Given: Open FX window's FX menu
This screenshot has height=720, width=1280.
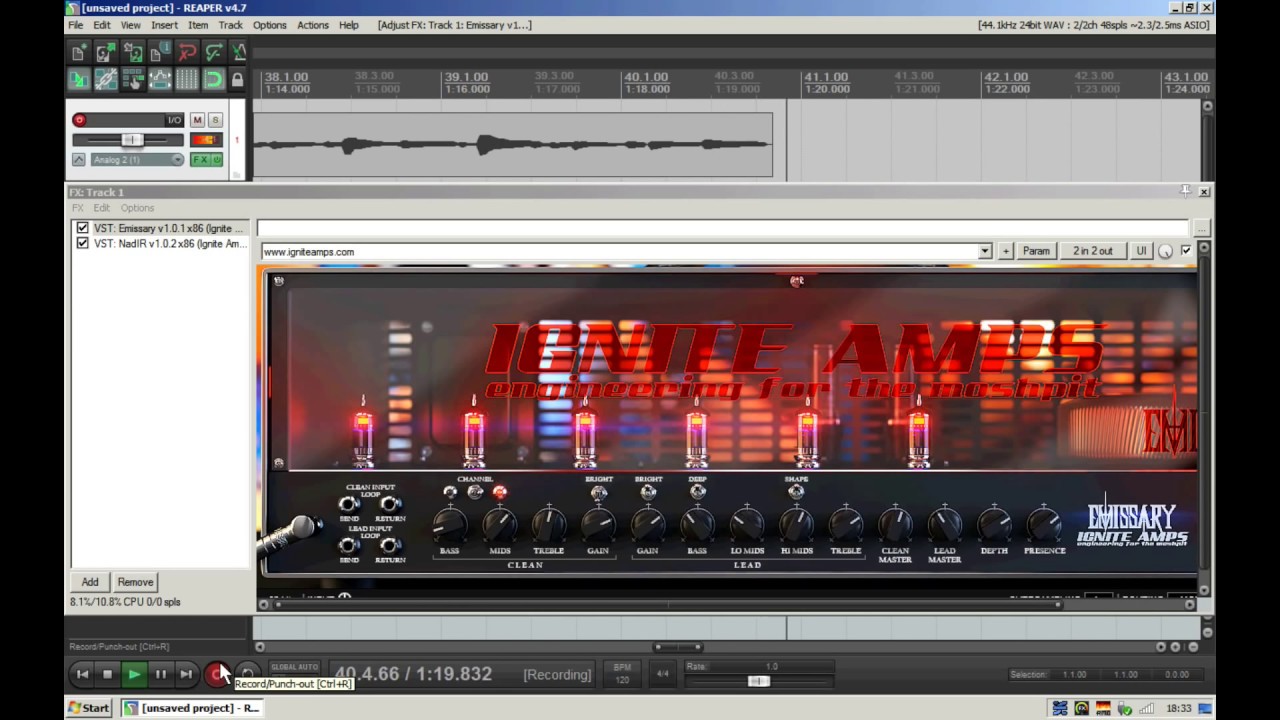Looking at the screenshot, I should tap(77, 208).
